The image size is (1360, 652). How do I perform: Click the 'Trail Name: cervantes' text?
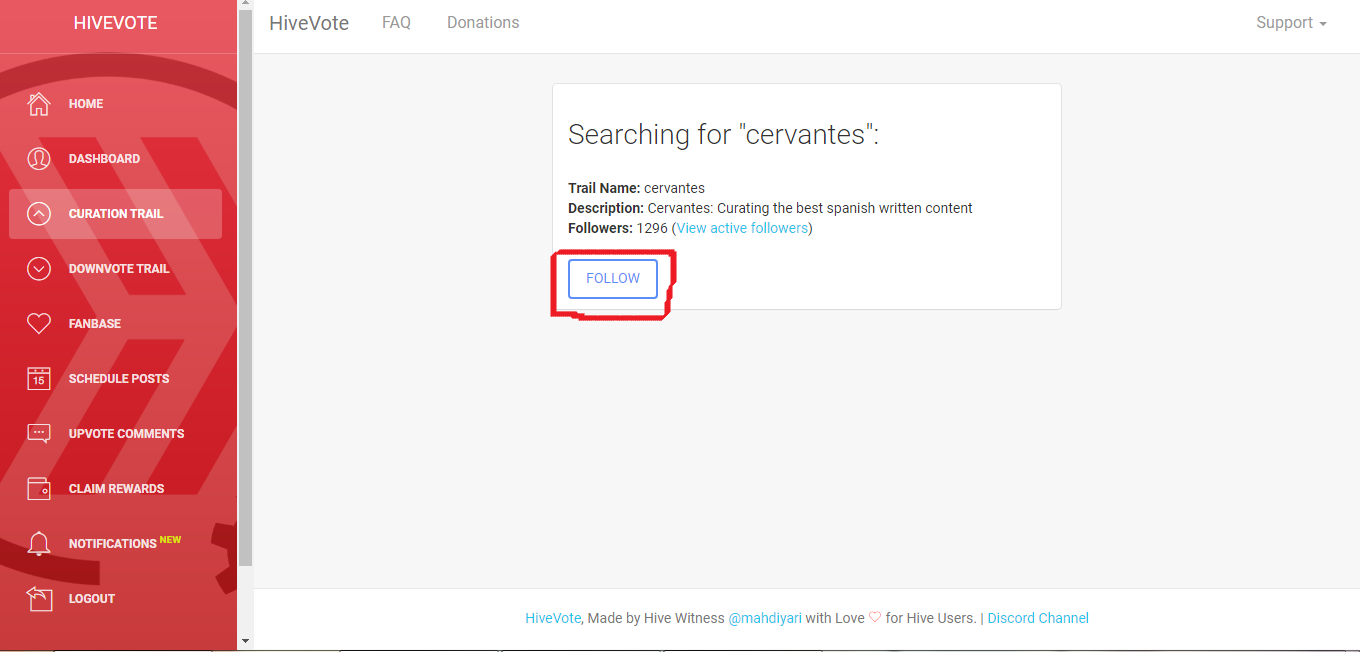click(636, 188)
